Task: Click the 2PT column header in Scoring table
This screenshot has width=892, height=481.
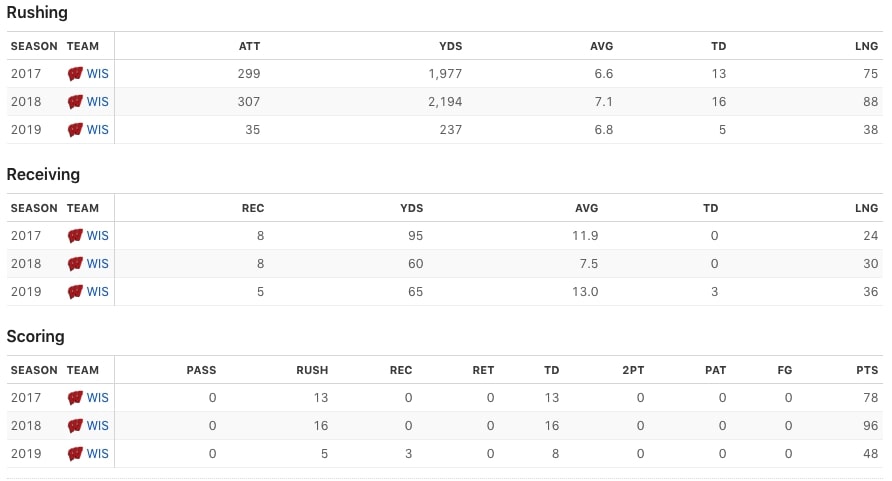Action: tap(633, 370)
